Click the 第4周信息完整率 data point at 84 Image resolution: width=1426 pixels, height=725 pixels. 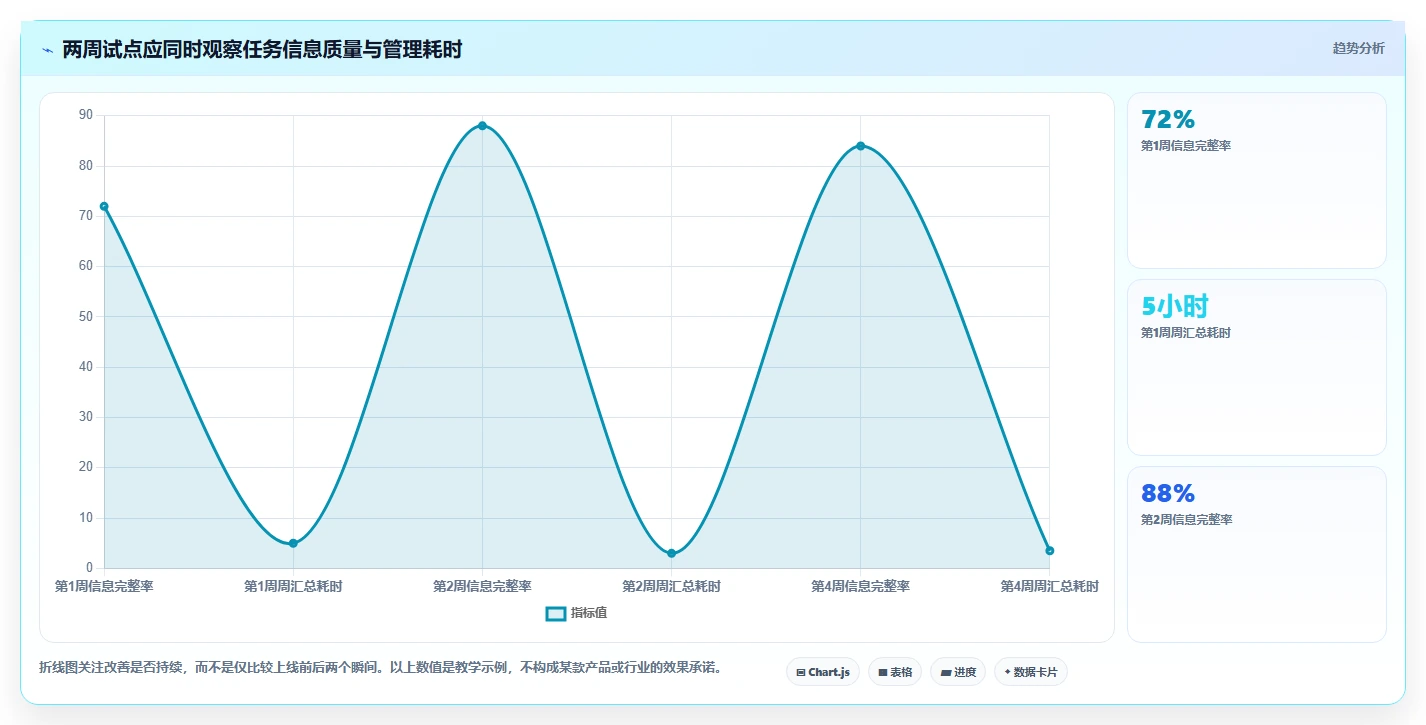coord(860,146)
